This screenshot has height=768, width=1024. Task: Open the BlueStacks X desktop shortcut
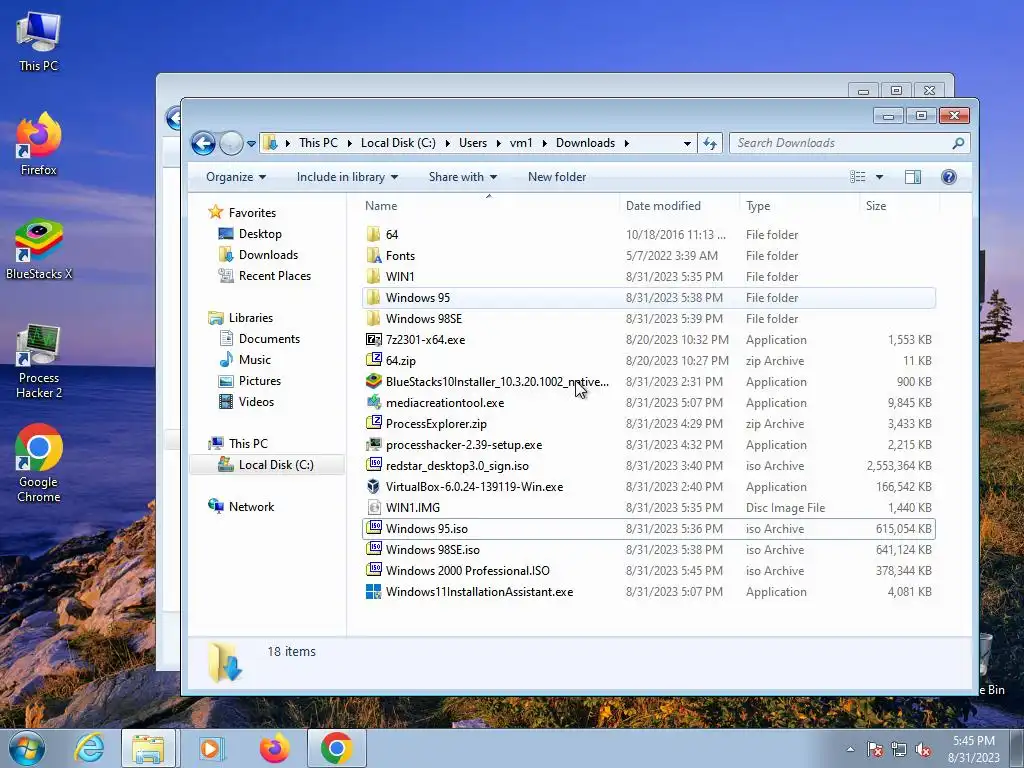point(39,249)
